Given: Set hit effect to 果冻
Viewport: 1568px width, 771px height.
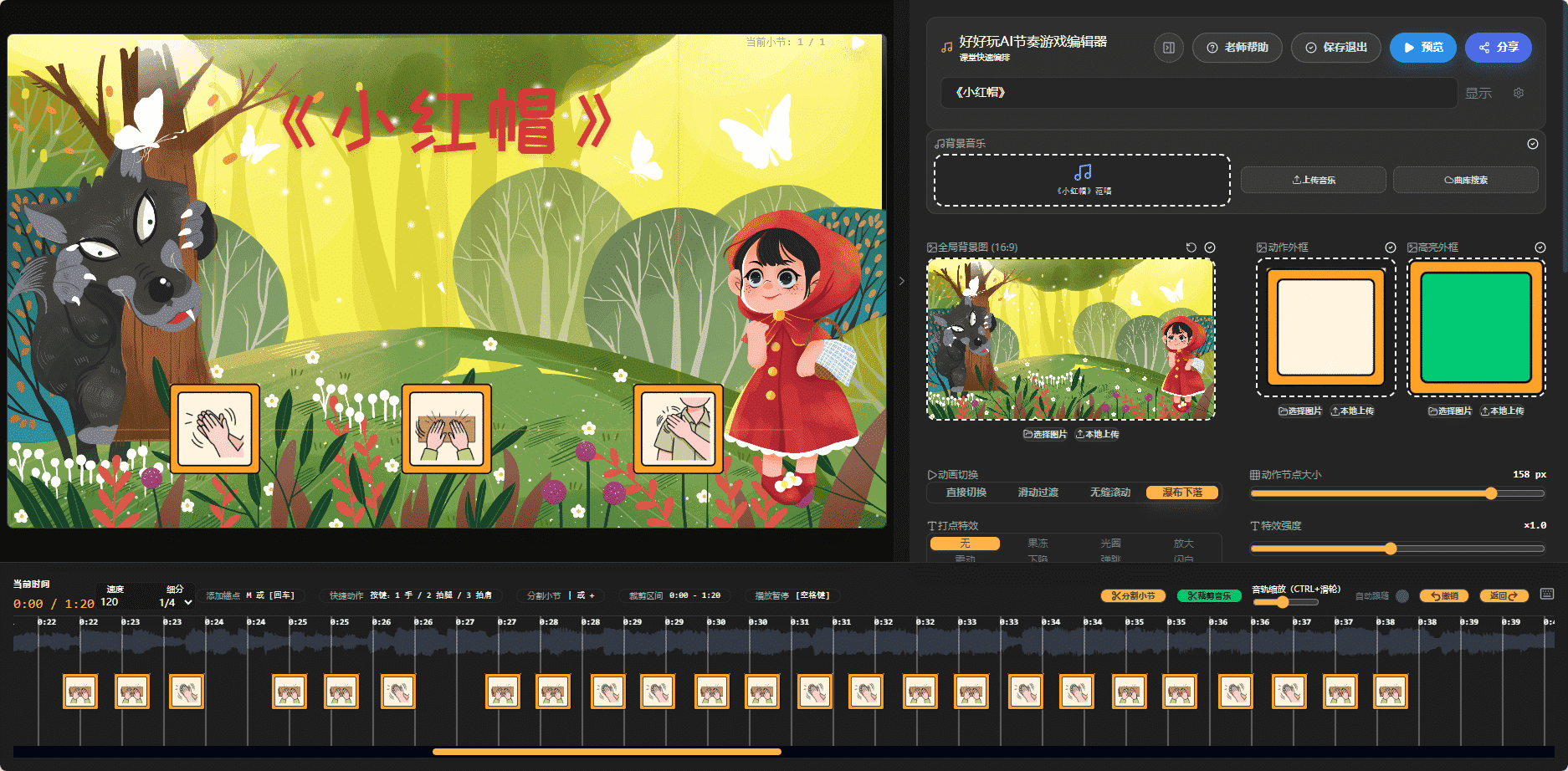Looking at the screenshot, I should tap(1038, 544).
